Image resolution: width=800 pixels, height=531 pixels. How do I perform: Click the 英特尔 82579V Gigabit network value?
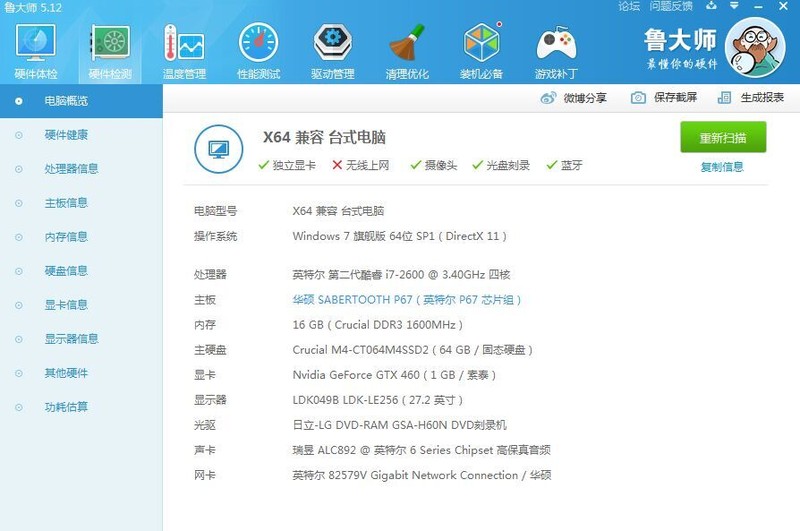[421, 475]
